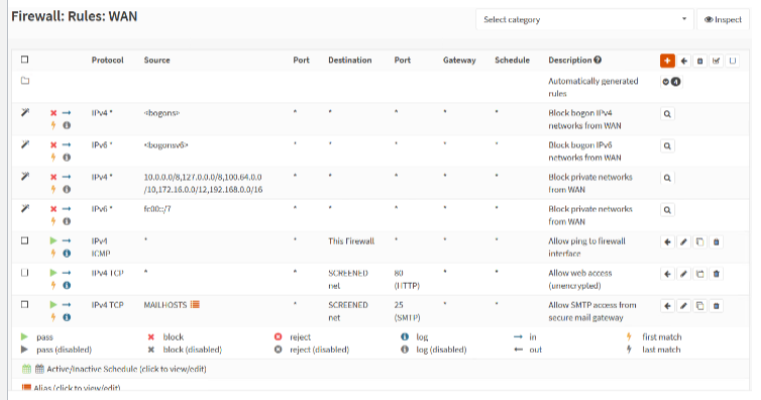This screenshot has height=400, width=761.
Task: Click the bogons source alias
Action: click(x=162, y=113)
